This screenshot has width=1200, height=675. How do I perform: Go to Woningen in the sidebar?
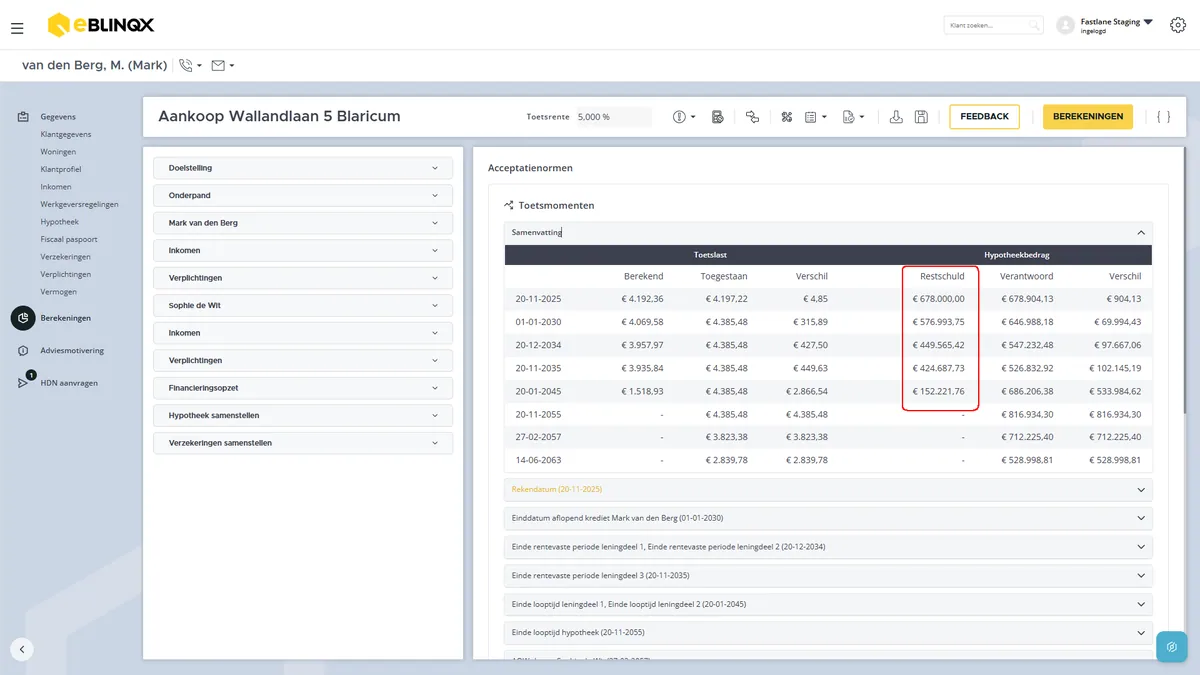(x=58, y=152)
